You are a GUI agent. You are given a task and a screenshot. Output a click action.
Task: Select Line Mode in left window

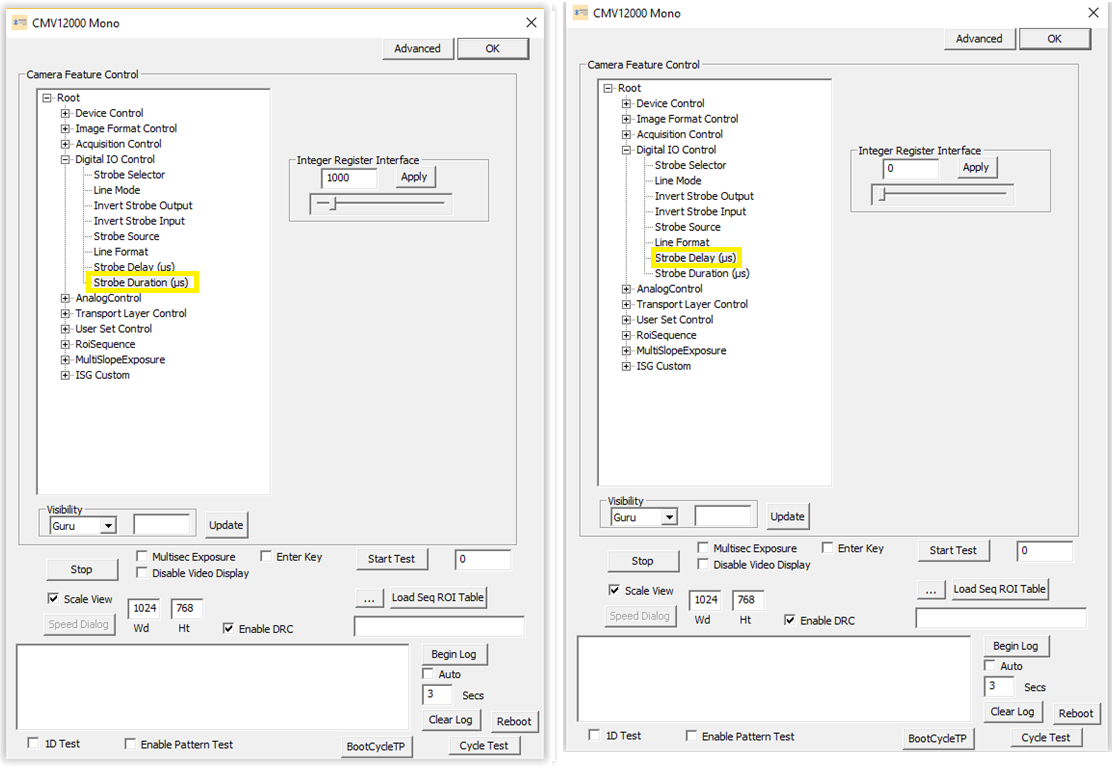point(117,190)
